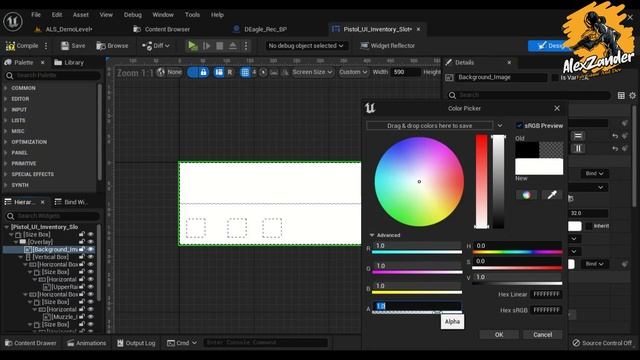Viewport: 640px width, 360px height.
Task: Click the Eject button in toolbar
Action: (x=233, y=46)
